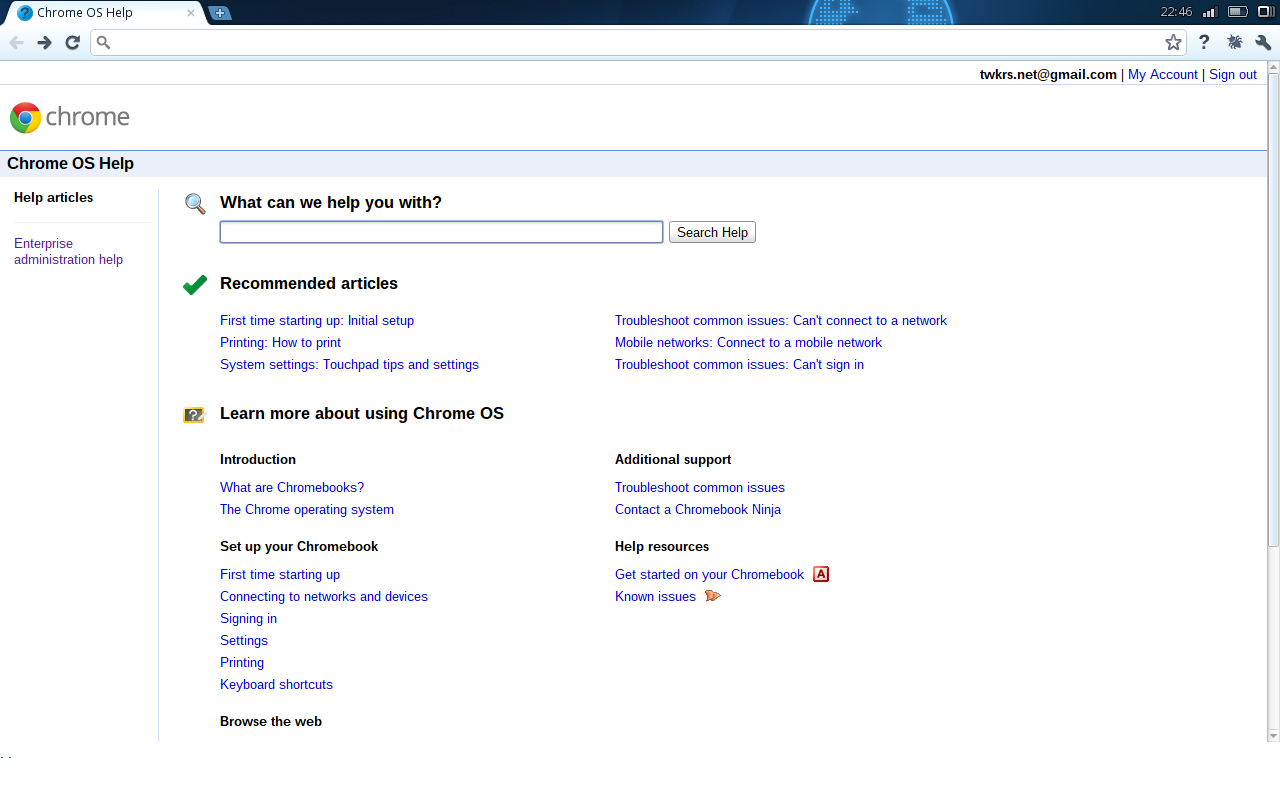Image resolution: width=1280 pixels, height=800 pixels.
Task: Open The Chrome operating system link
Action: pos(307,509)
